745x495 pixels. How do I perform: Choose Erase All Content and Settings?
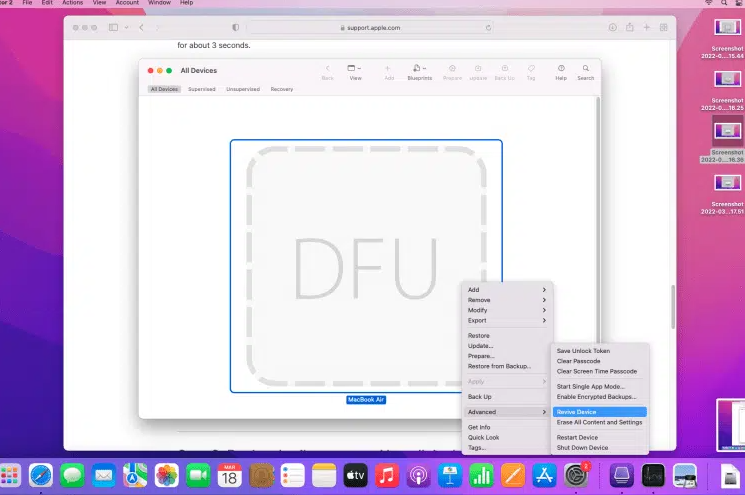tap(598, 422)
